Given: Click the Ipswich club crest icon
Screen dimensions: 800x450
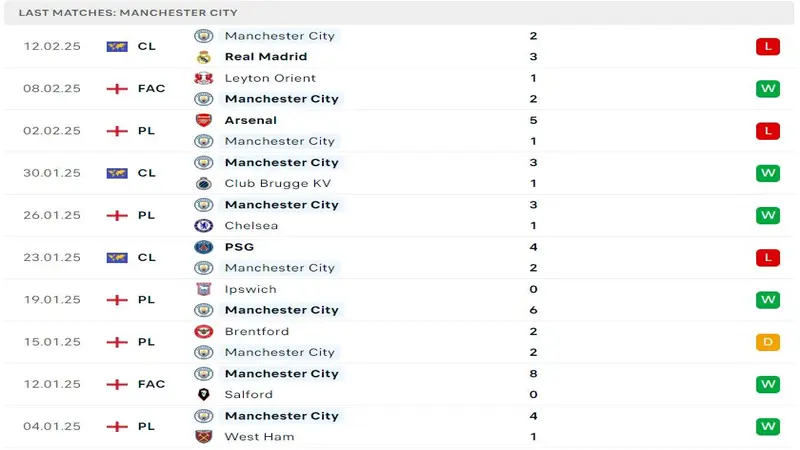Looking at the screenshot, I should click(204, 289).
